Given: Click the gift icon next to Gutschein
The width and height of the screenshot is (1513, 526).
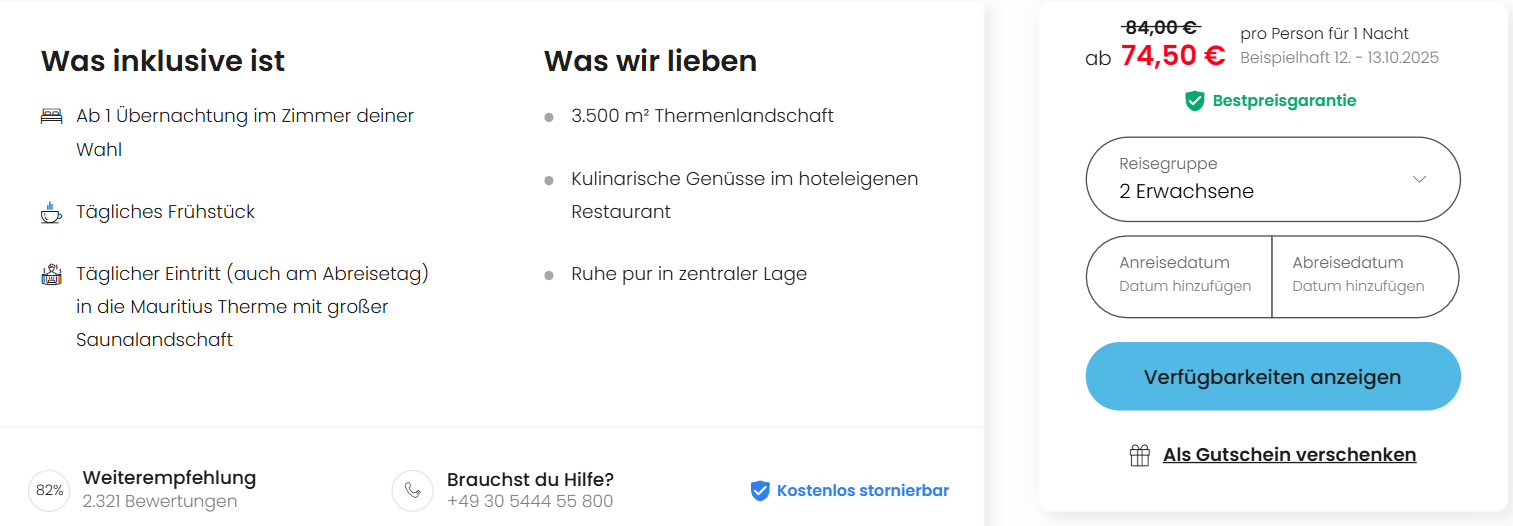Looking at the screenshot, I should 1140,455.
